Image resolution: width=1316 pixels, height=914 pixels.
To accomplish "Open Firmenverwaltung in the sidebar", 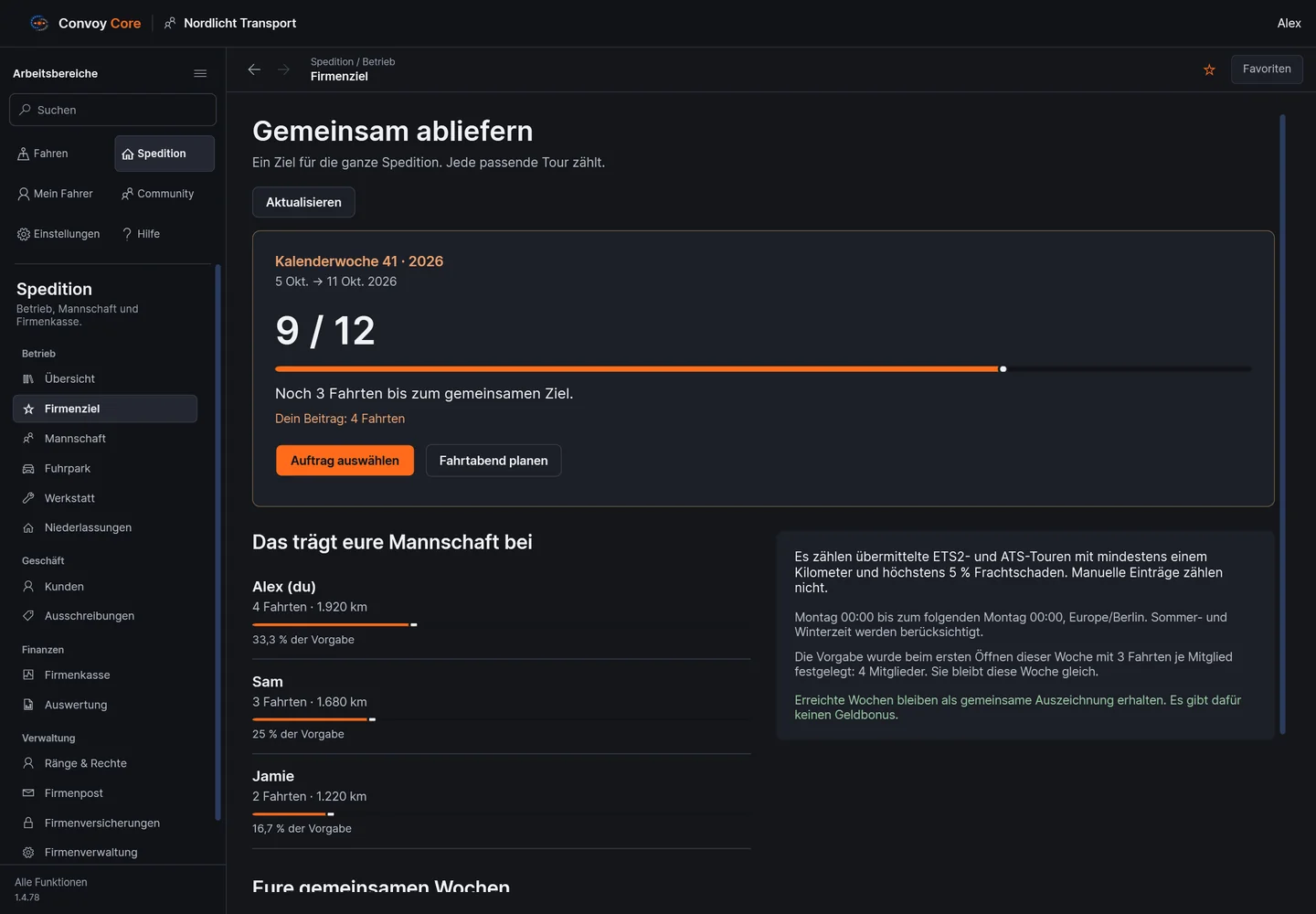I will click(x=105, y=852).
